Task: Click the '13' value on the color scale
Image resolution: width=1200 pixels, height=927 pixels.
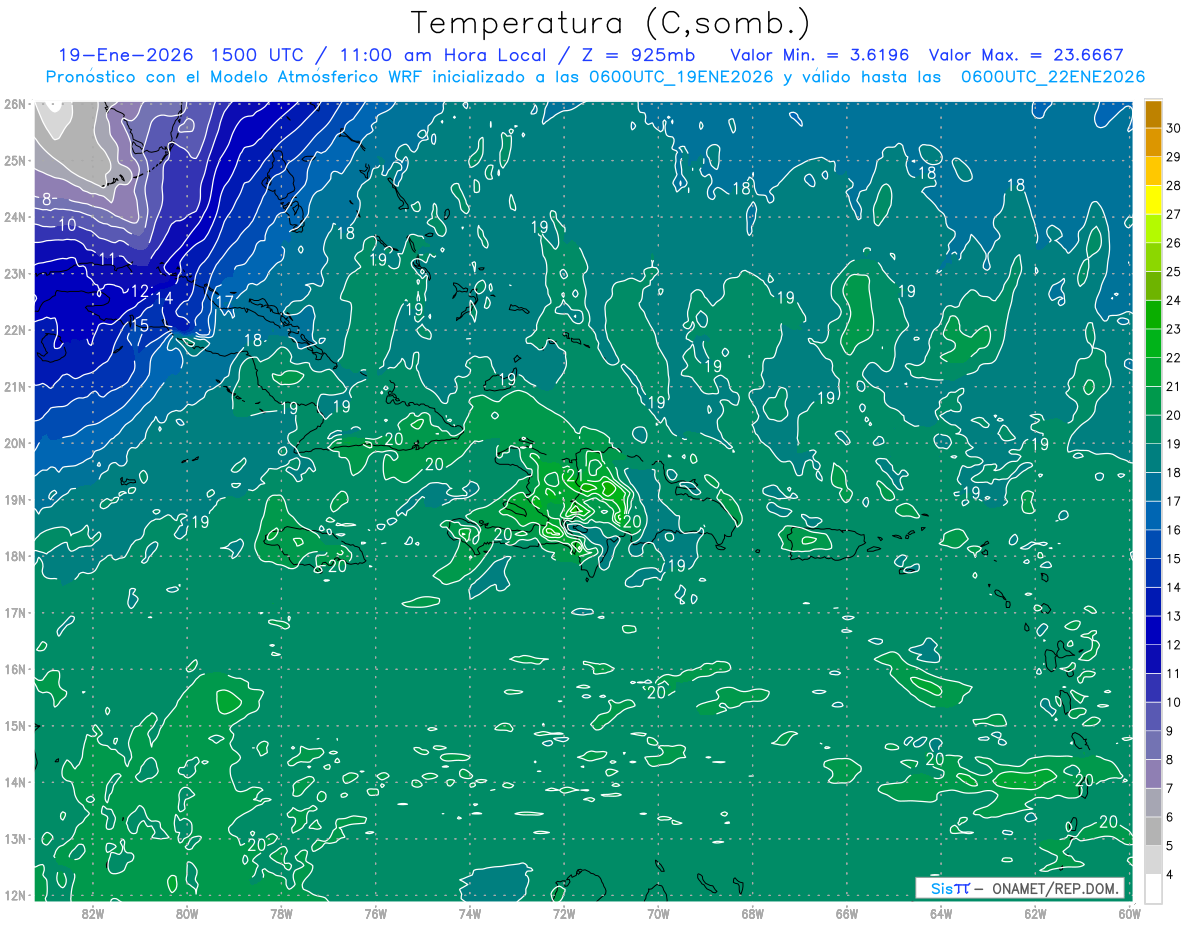Action: 1174,616
